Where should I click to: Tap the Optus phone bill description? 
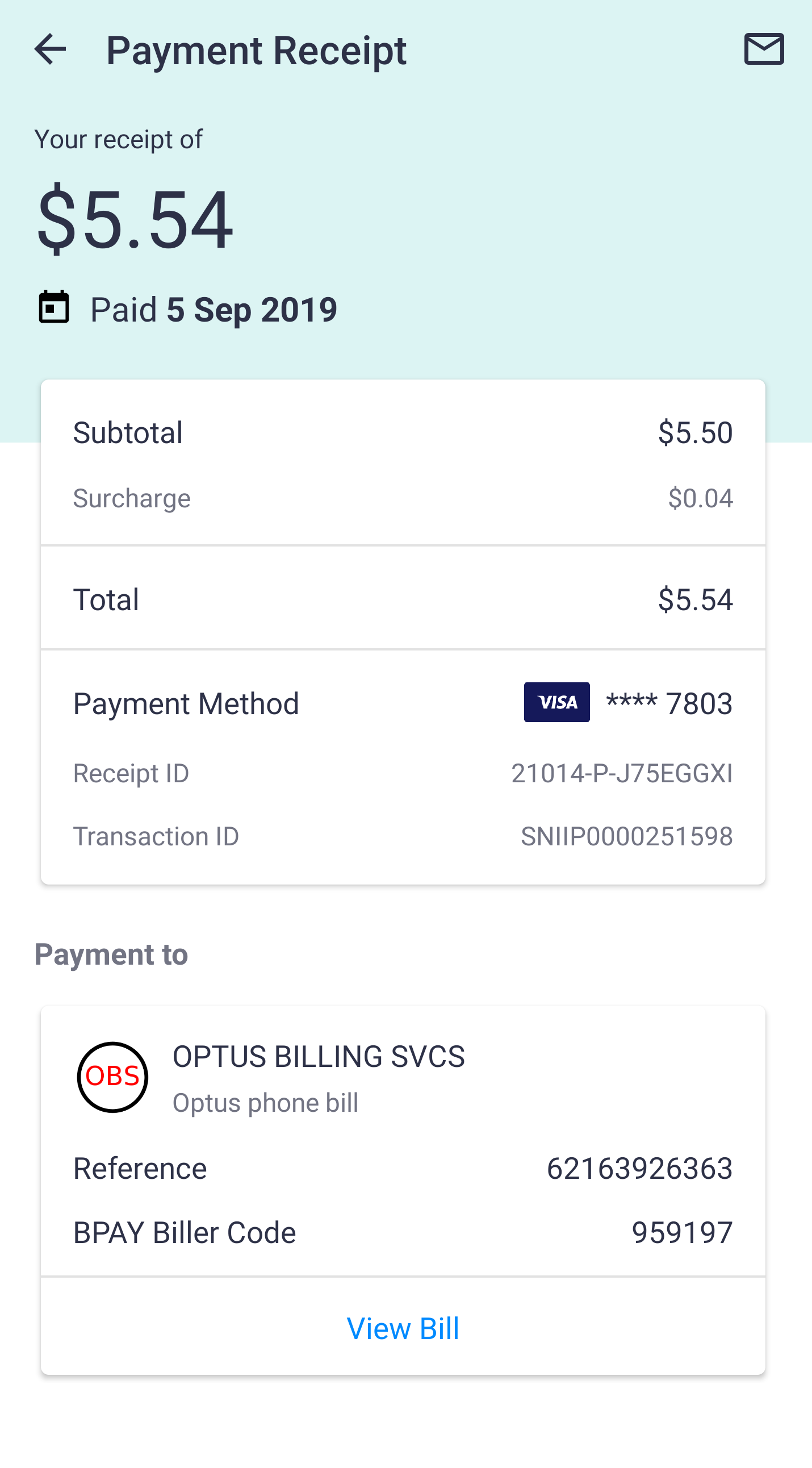pos(265,1103)
